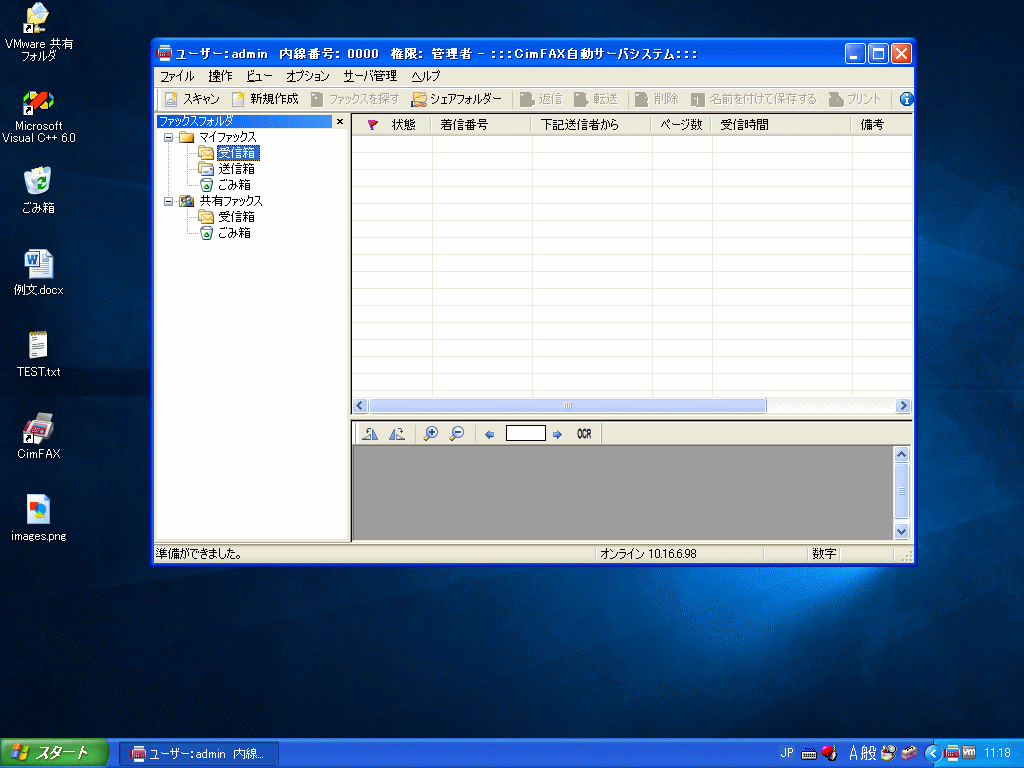The width and height of the screenshot is (1024, 768).
Task: Collapse the マイファックス tree node
Action: pos(168,137)
